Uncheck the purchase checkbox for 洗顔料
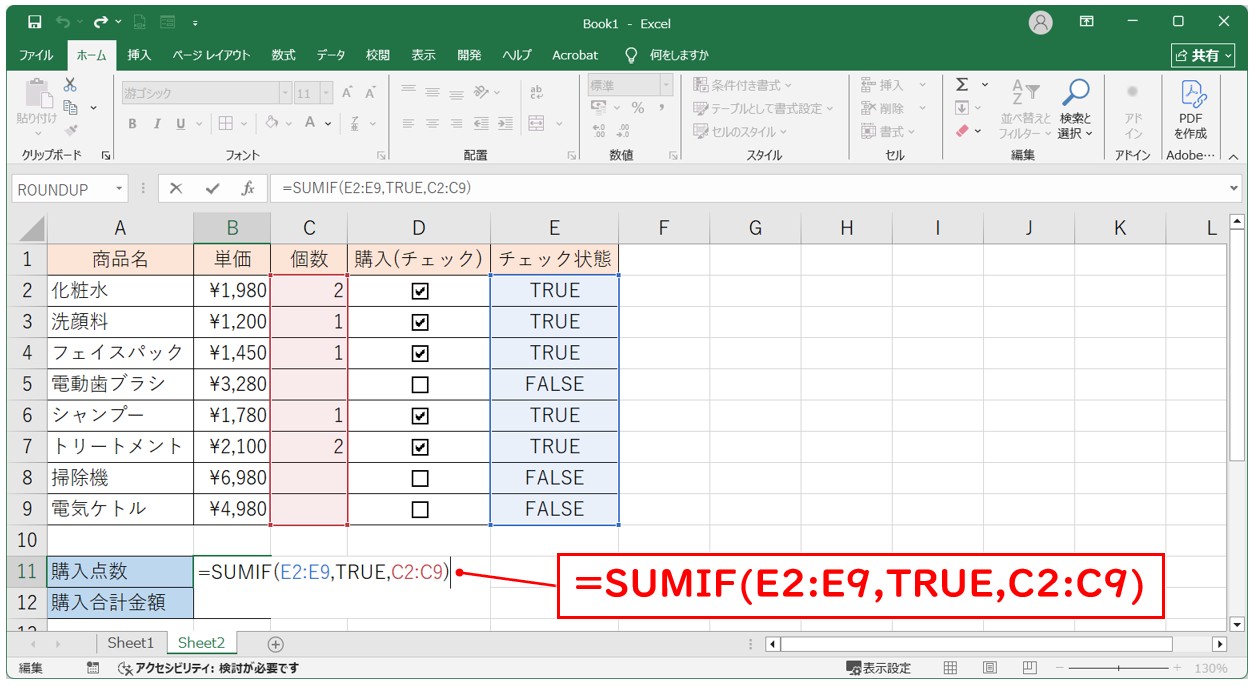This screenshot has width=1255, height=686. 420,322
